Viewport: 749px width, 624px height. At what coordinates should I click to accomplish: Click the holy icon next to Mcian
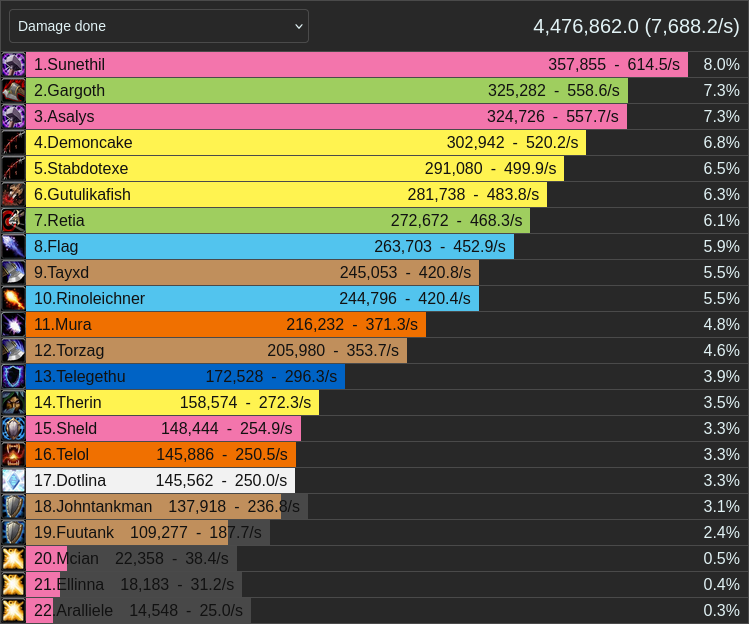click(x=13, y=559)
